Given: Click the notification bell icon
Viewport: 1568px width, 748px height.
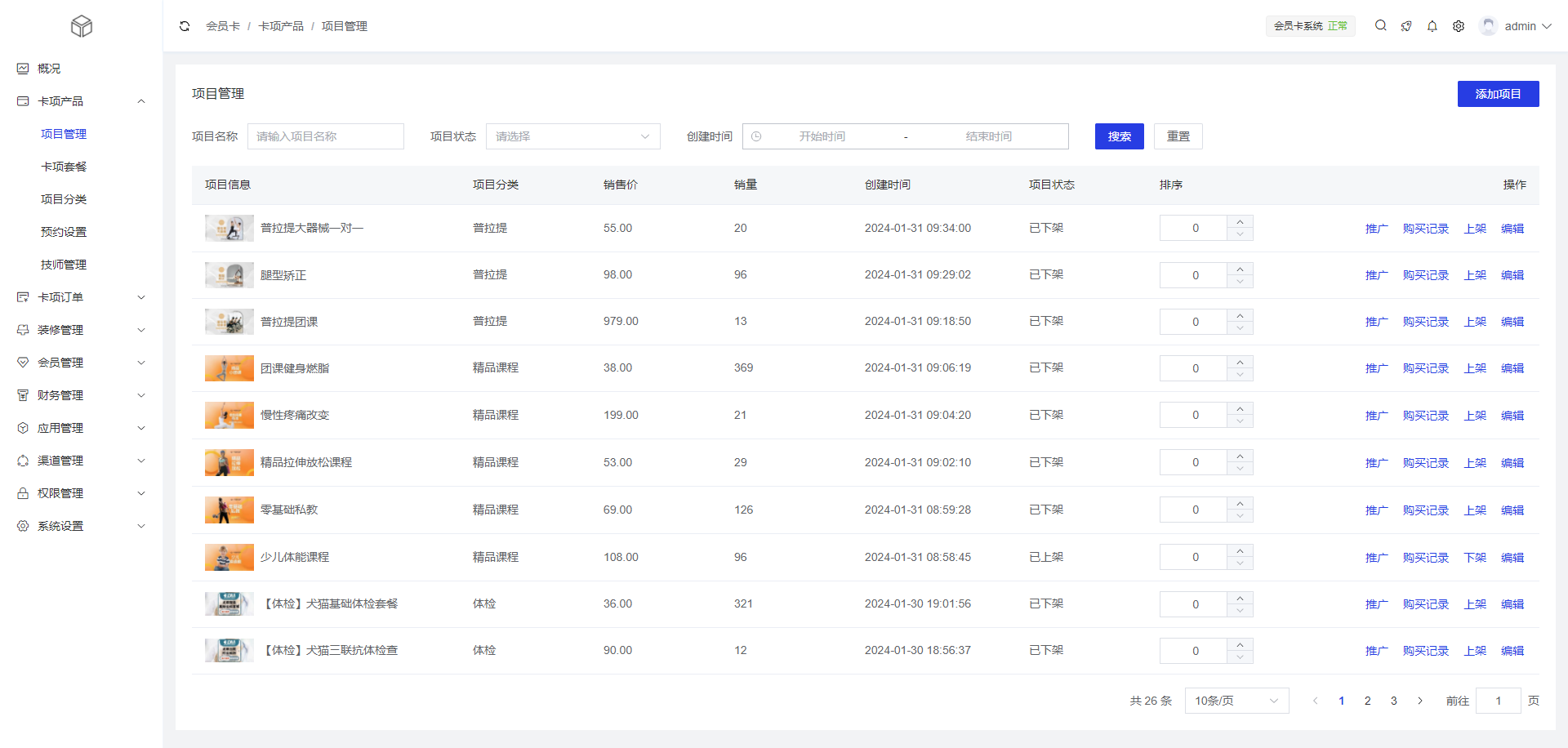Looking at the screenshot, I should point(1432,26).
